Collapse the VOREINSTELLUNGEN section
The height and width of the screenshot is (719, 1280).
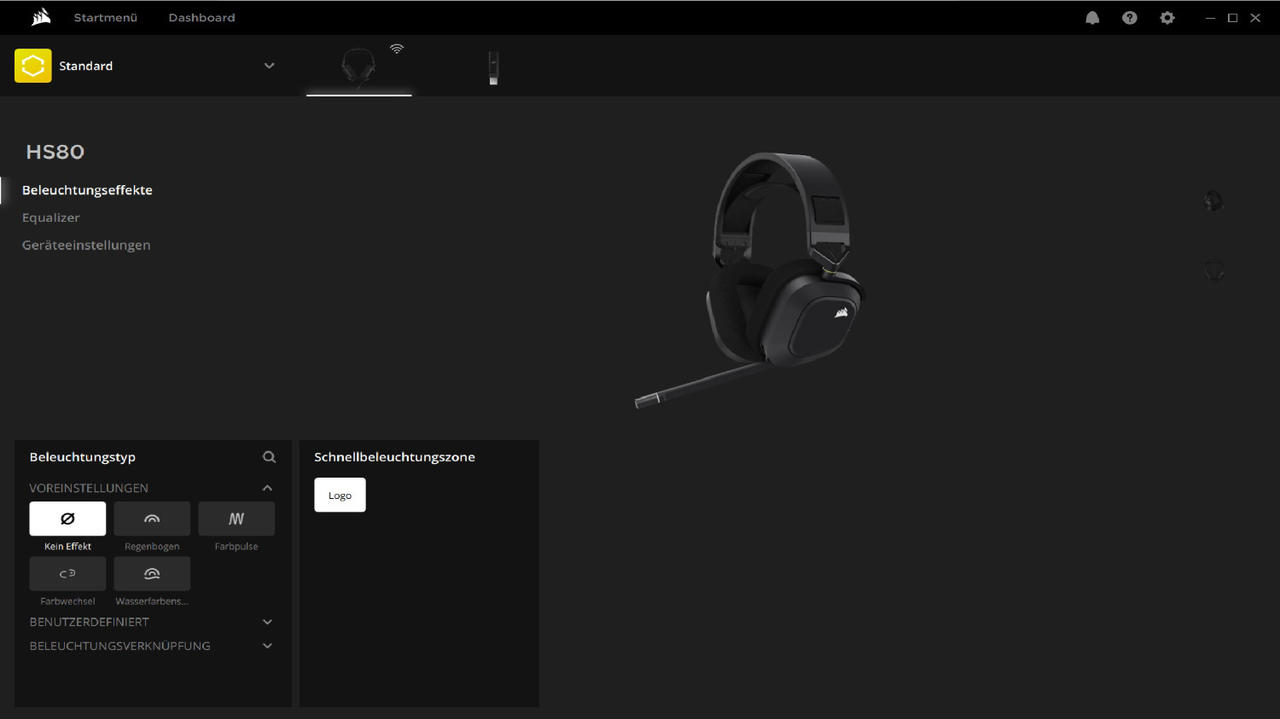click(267, 488)
